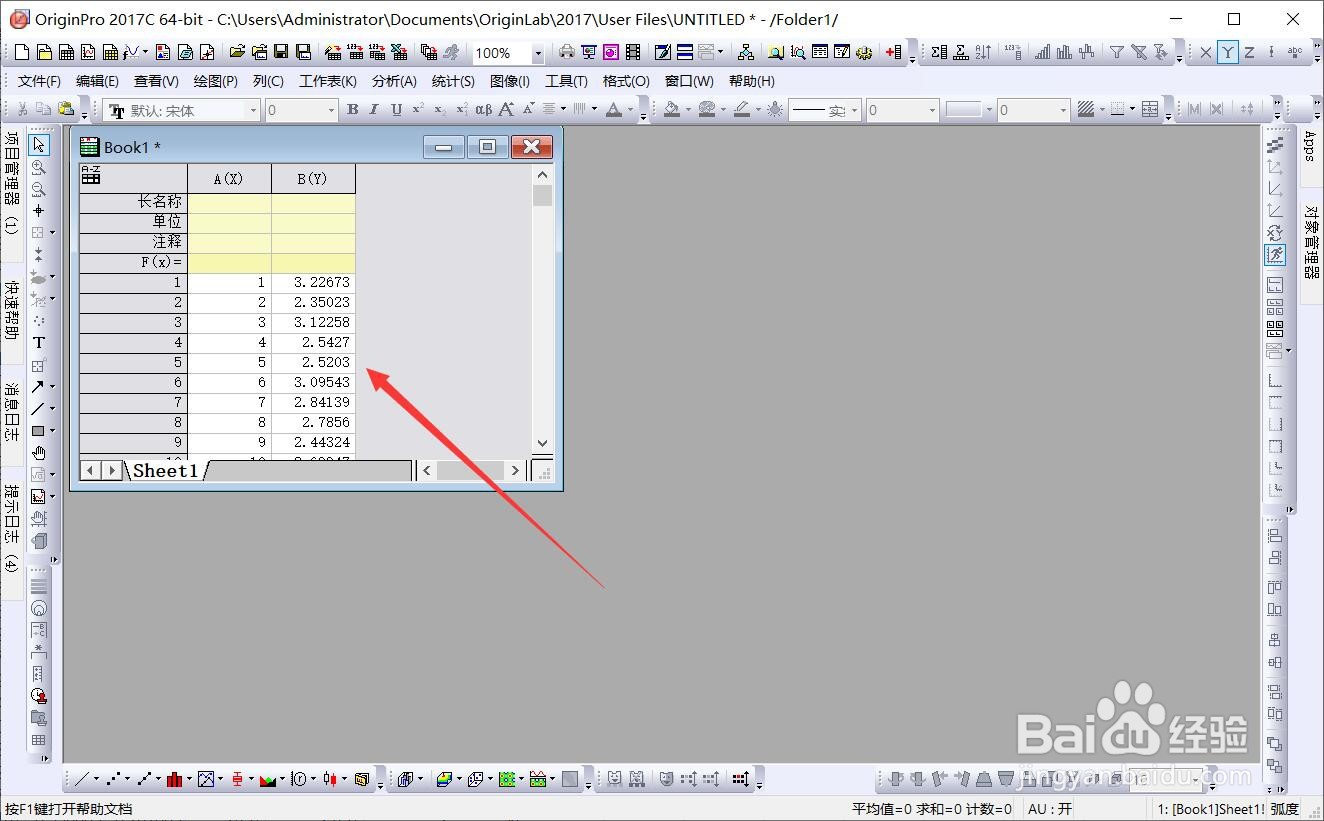Select the Arrow drawing tool
This screenshot has width=1324, height=821.
pyautogui.click(x=38, y=387)
